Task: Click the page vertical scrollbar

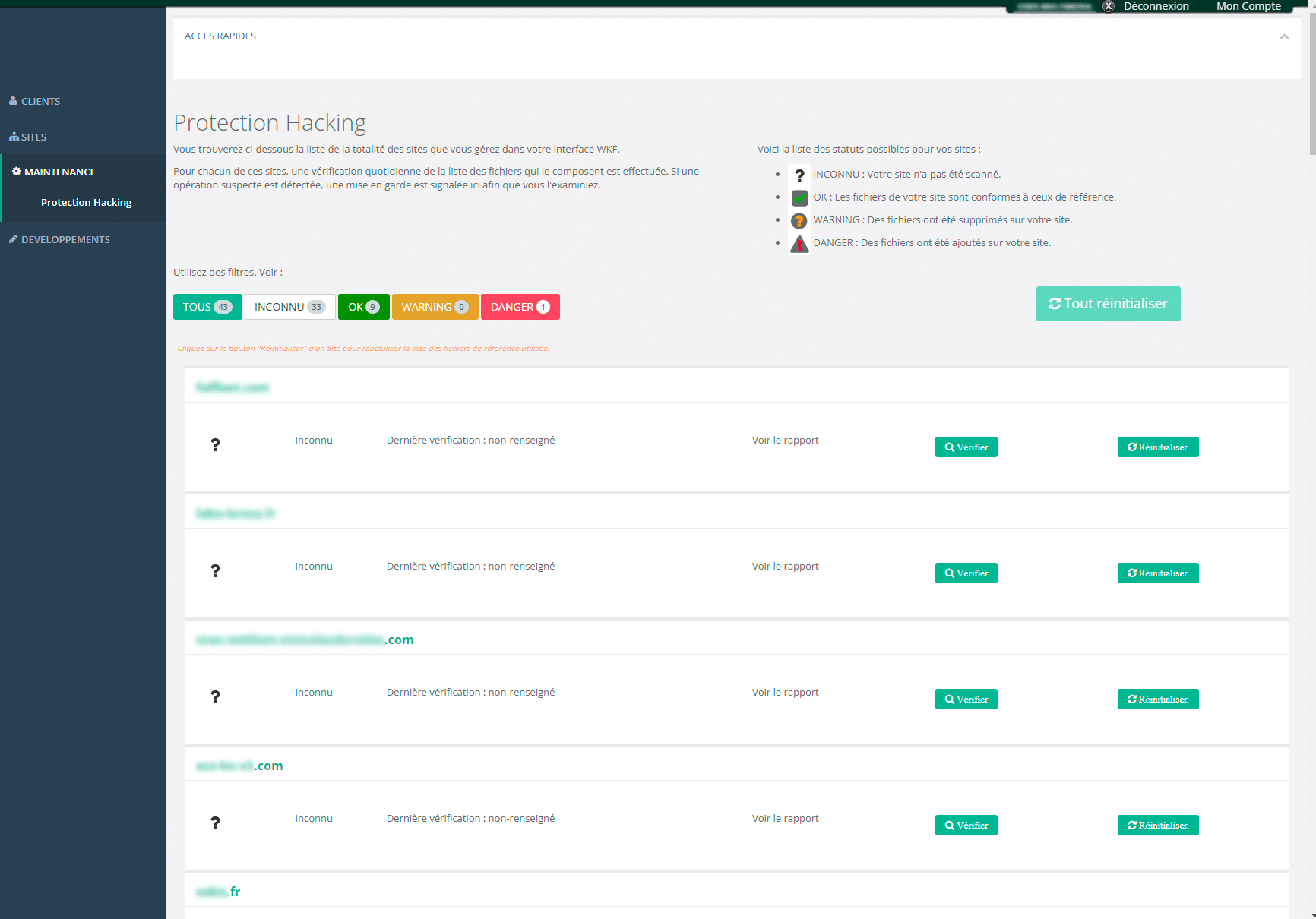Action: [1311, 84]
